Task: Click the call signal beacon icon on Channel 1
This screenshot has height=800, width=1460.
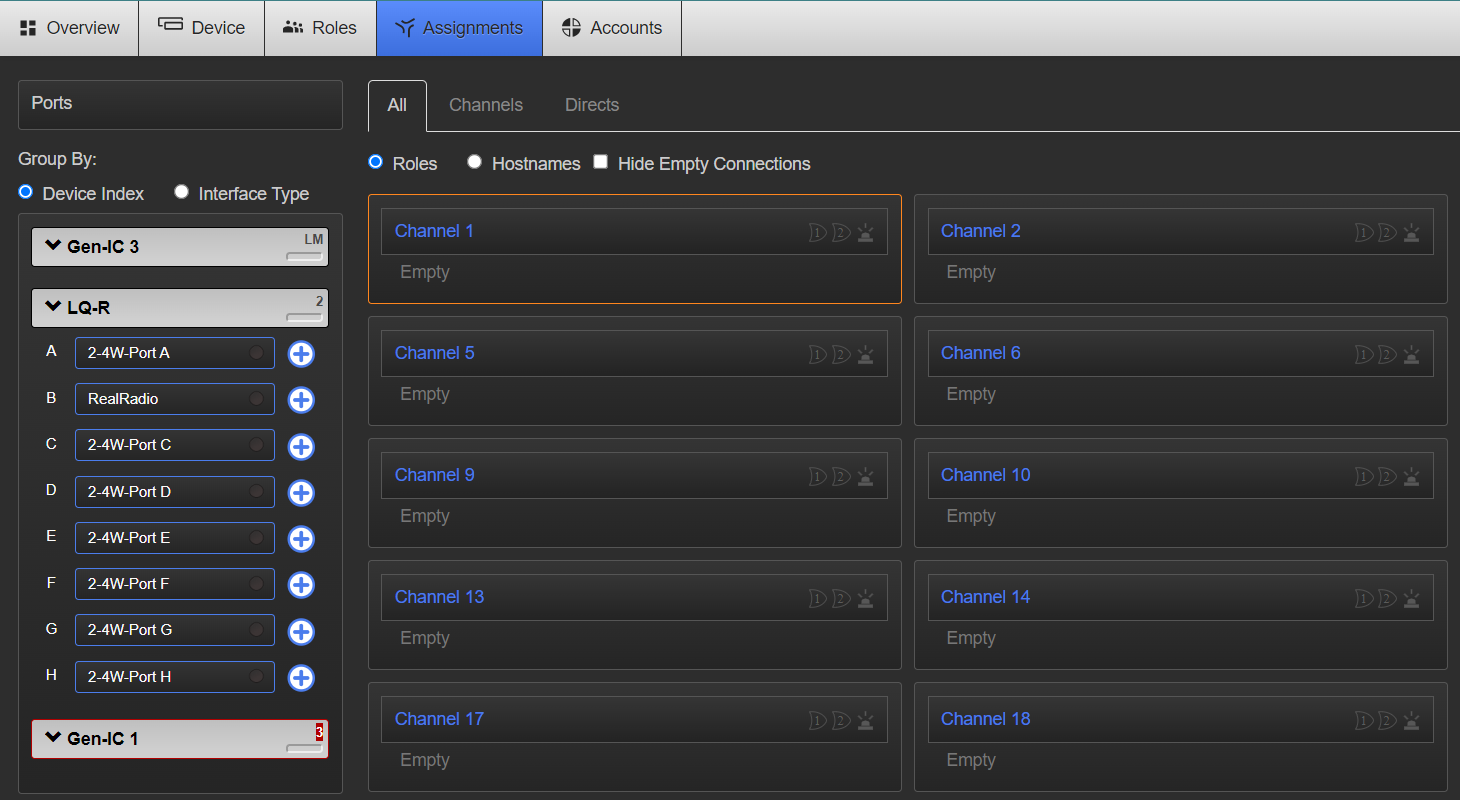Action: tap(865, 233)
